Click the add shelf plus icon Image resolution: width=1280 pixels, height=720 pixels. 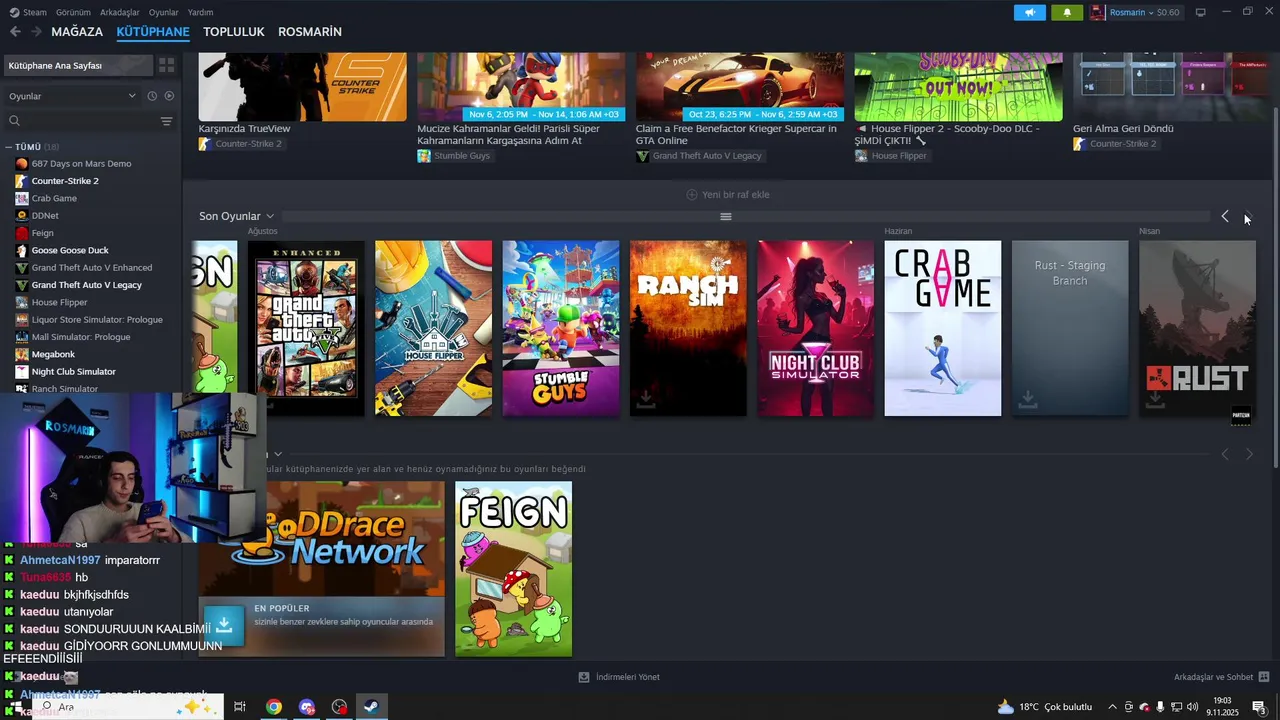pyautogui.click(x=692, y=195)
